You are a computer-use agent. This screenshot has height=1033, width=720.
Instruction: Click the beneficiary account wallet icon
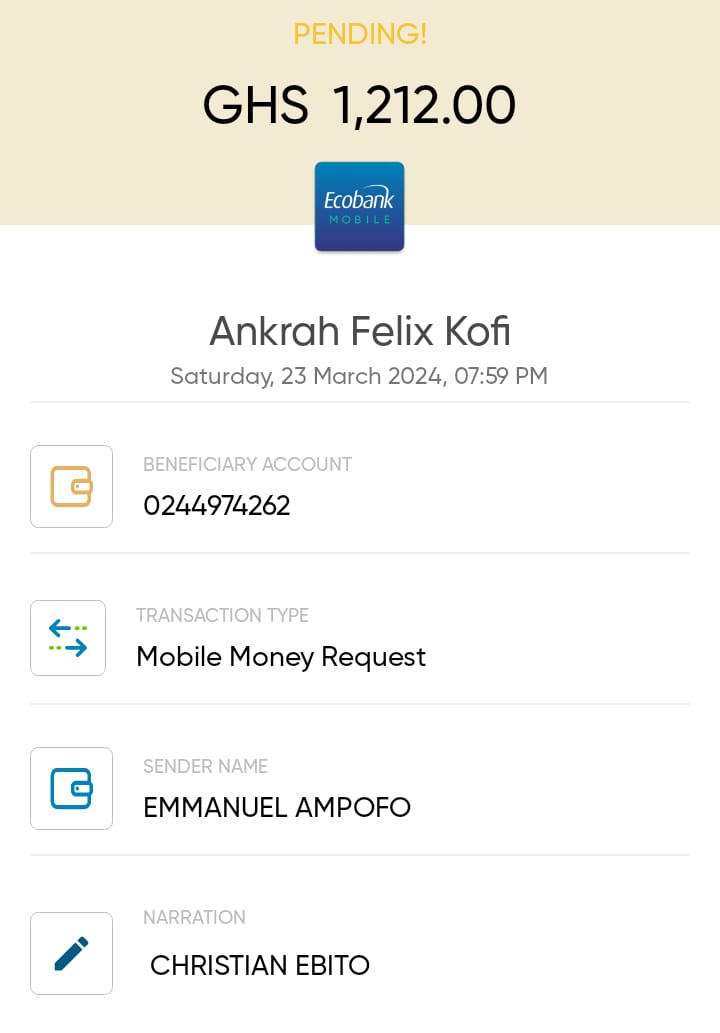[71, 486]
